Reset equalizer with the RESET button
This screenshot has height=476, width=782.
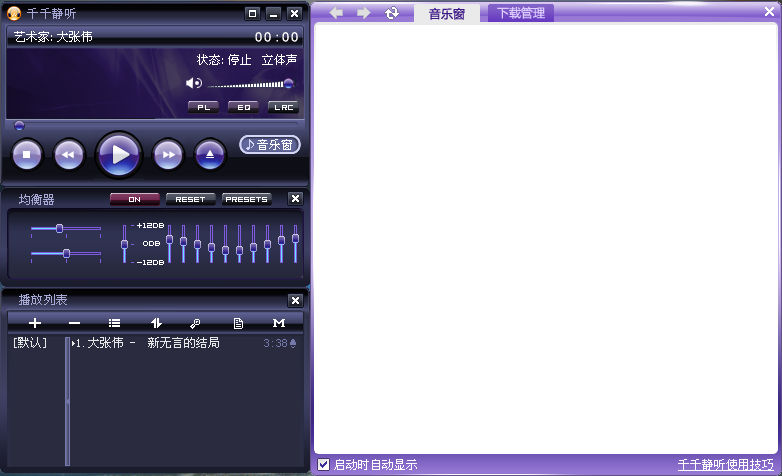(x=191, y=199)
